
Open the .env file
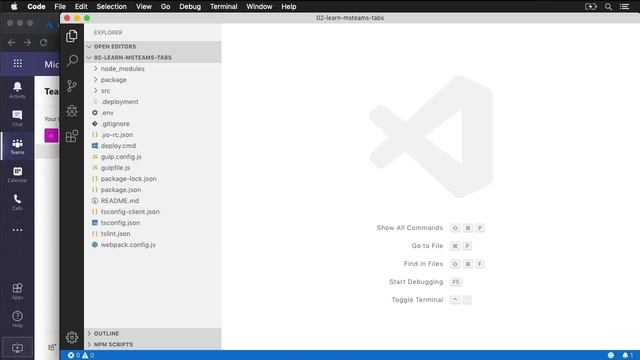tap(153, 113)
